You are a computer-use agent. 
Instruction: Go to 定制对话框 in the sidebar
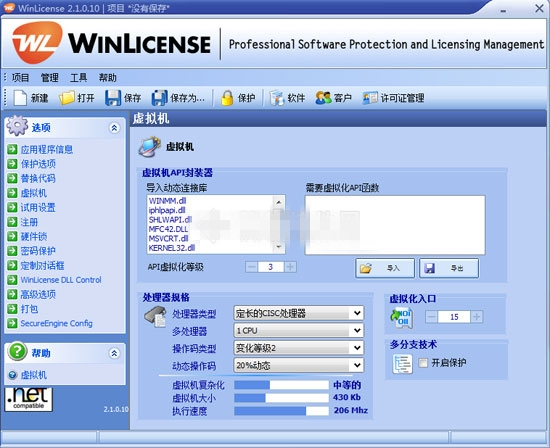coord(42,265)
